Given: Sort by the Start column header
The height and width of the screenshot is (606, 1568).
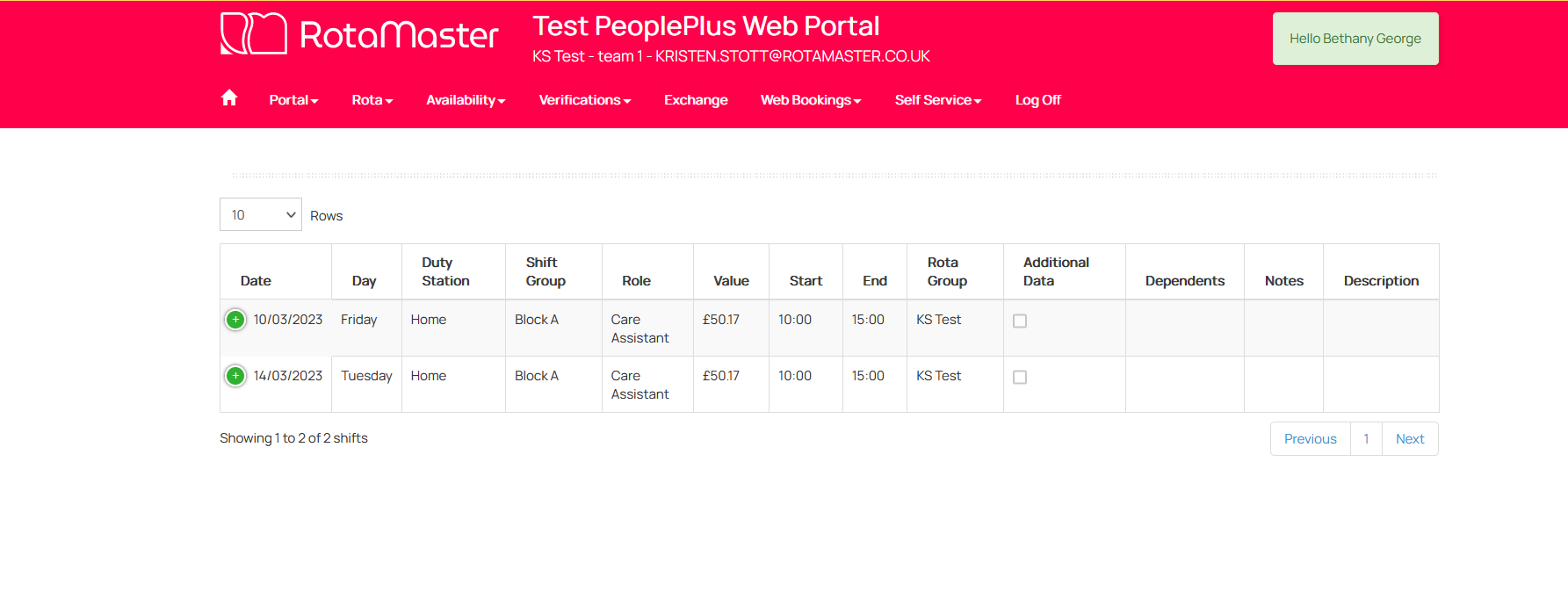Looking at the screenshot, I should click(x=806, y=272).
